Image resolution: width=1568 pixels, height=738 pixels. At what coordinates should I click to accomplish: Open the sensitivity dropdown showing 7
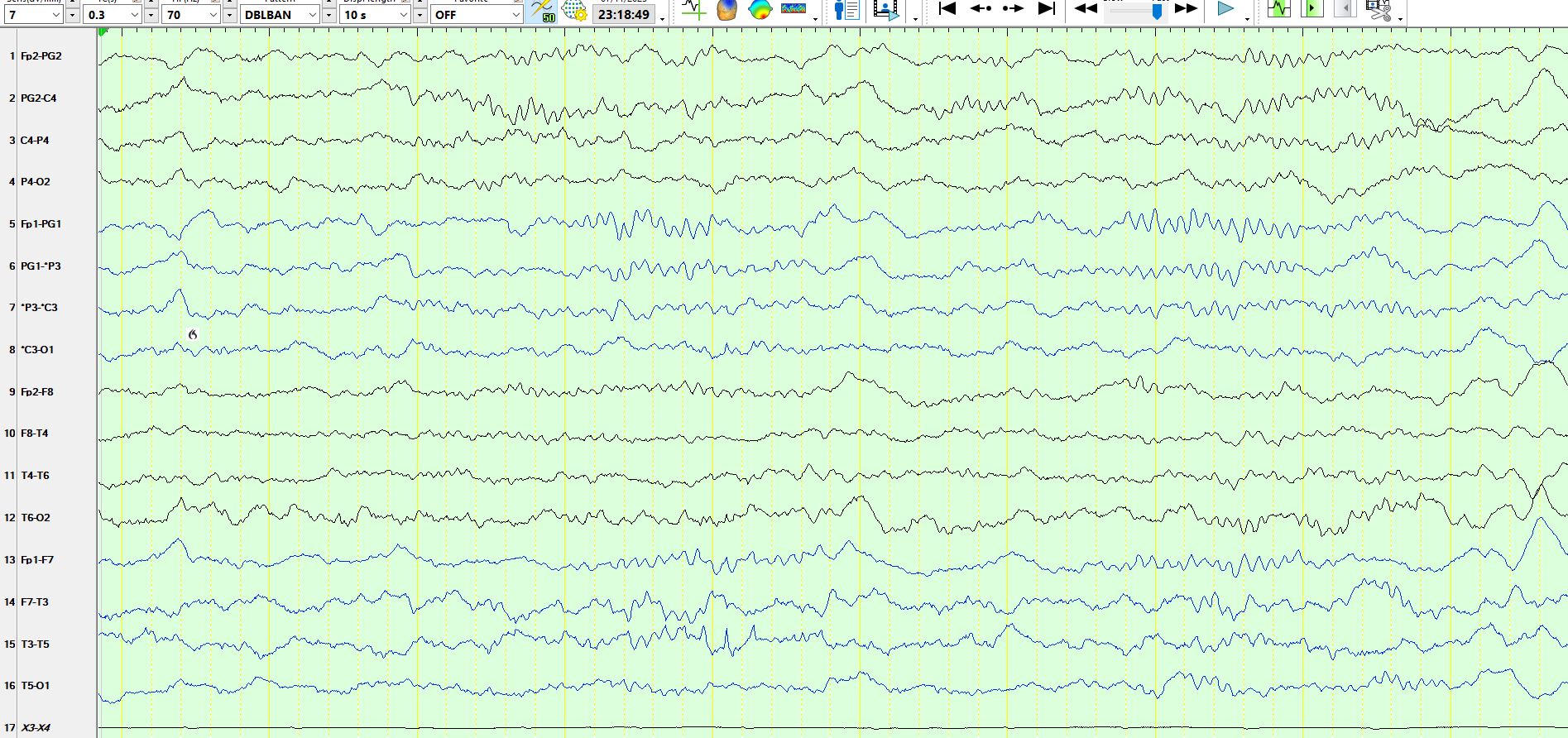click(x=34, y=15)
